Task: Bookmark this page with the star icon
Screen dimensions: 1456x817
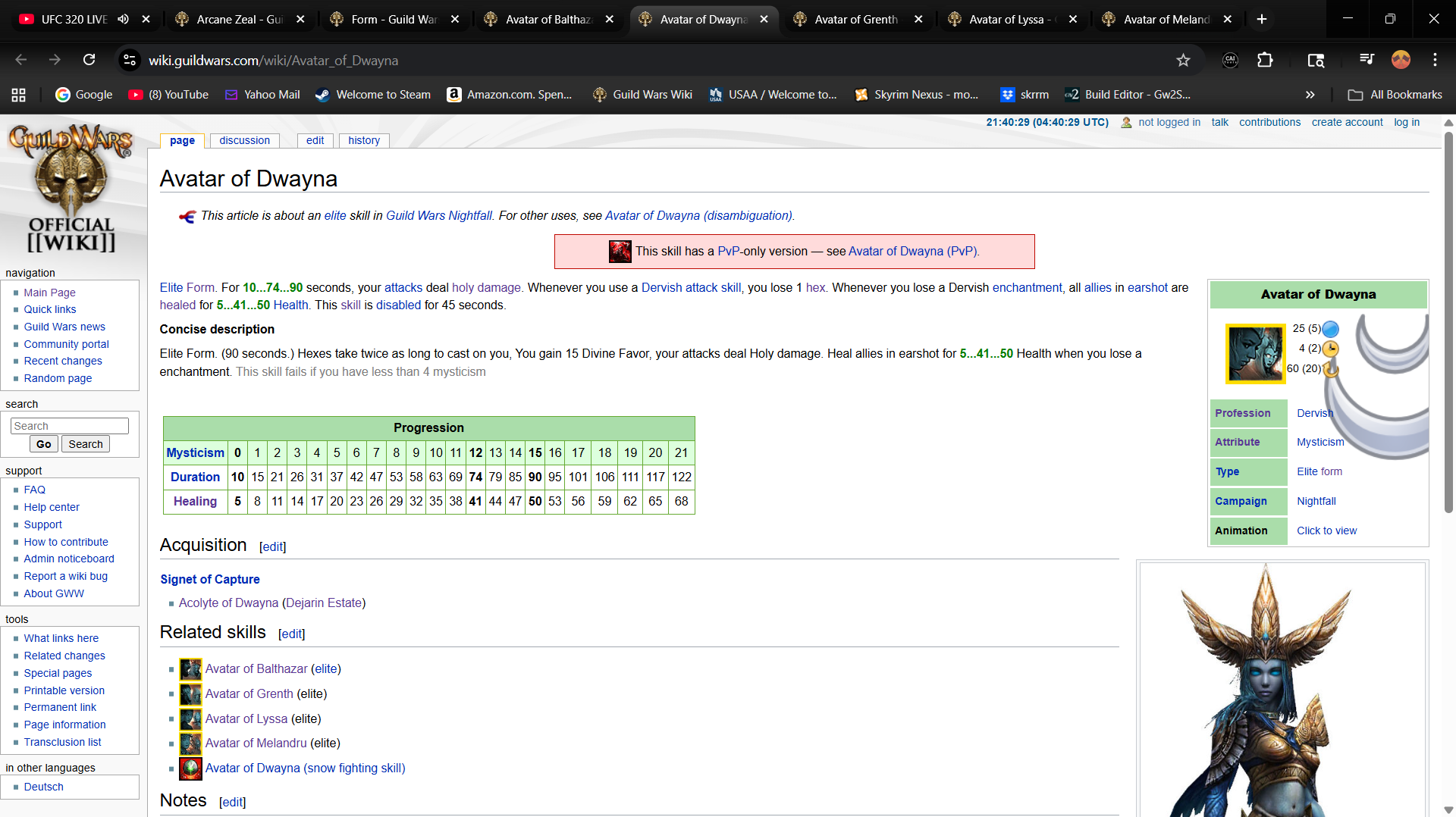Action: coord(1183,60)
